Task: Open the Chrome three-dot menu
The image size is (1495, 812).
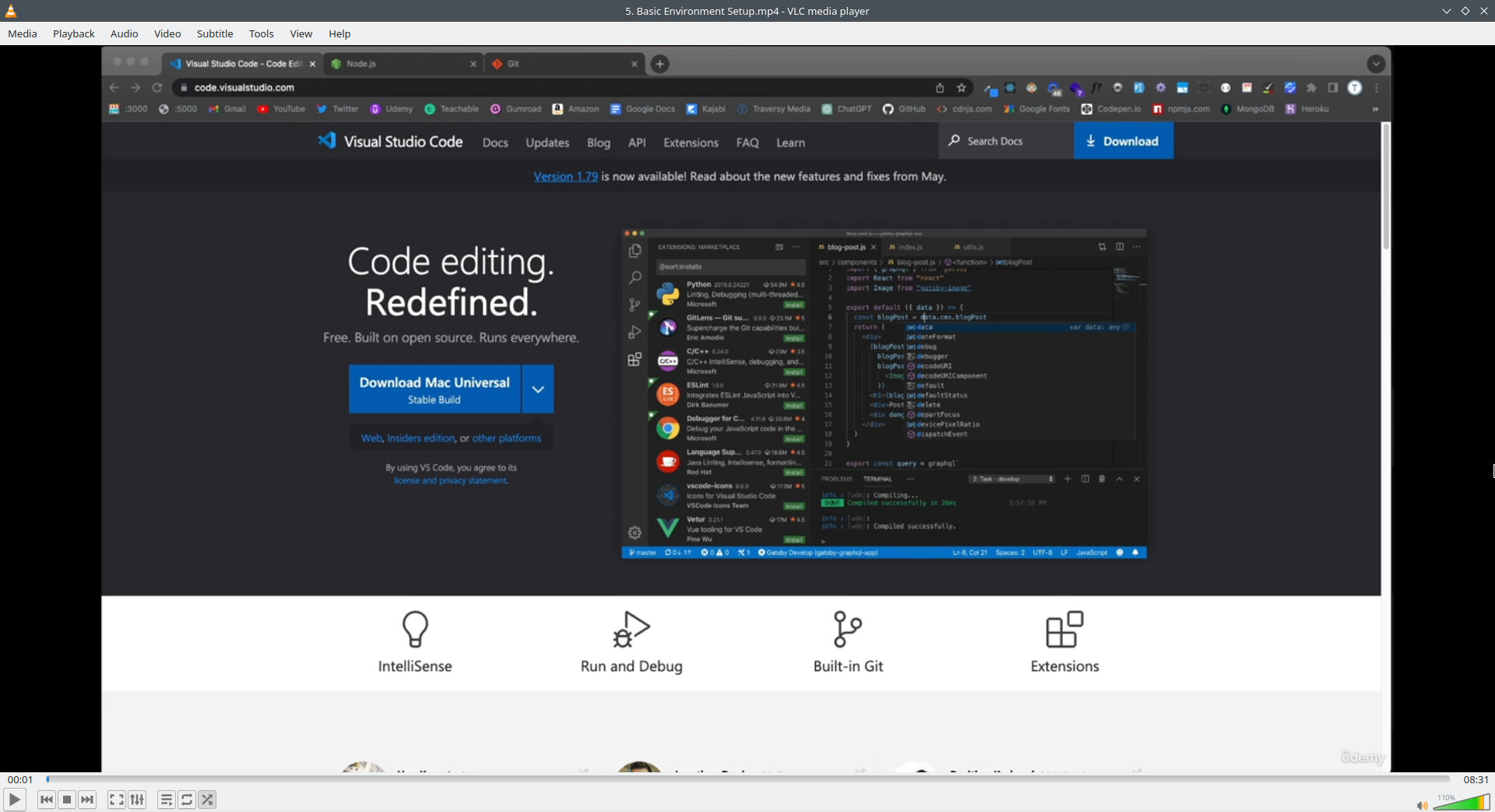Action: (x=1377, y=88)
